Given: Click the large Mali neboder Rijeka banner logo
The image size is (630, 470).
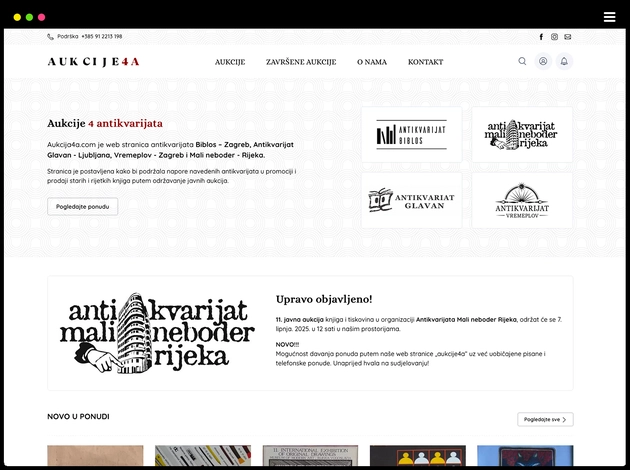Looking at the screenshot, I should click(157, 333).
